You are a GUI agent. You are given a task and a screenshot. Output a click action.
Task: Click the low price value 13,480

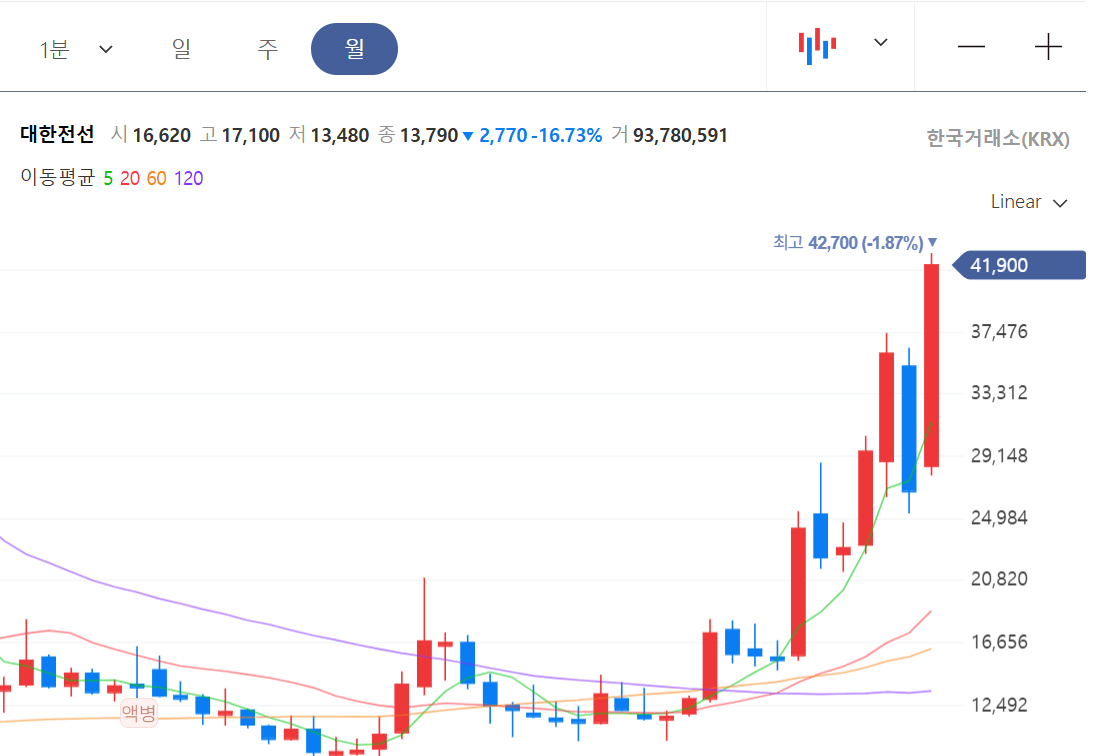pos(340,135)
